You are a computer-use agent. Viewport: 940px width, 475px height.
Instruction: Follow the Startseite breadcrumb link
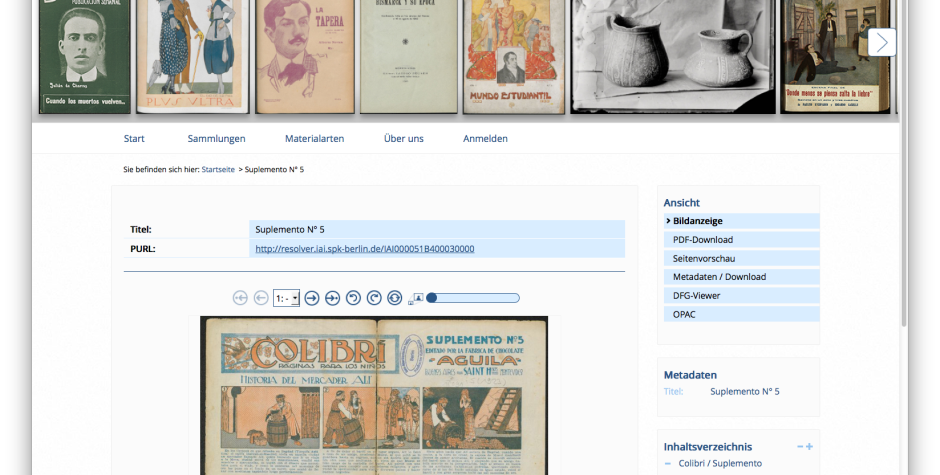[x=218, y=170]
